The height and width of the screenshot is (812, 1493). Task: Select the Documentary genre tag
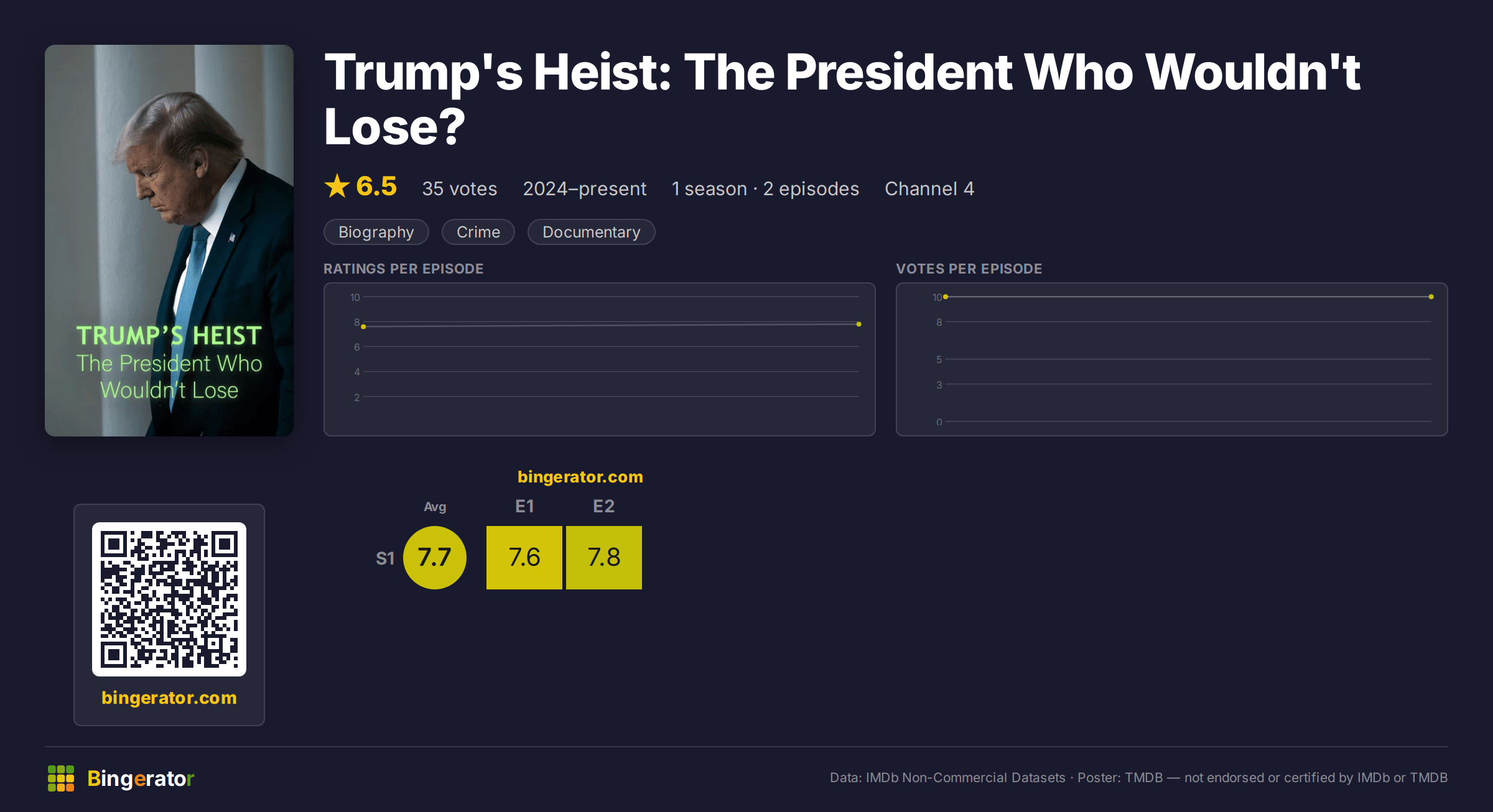tap(592, 232)
